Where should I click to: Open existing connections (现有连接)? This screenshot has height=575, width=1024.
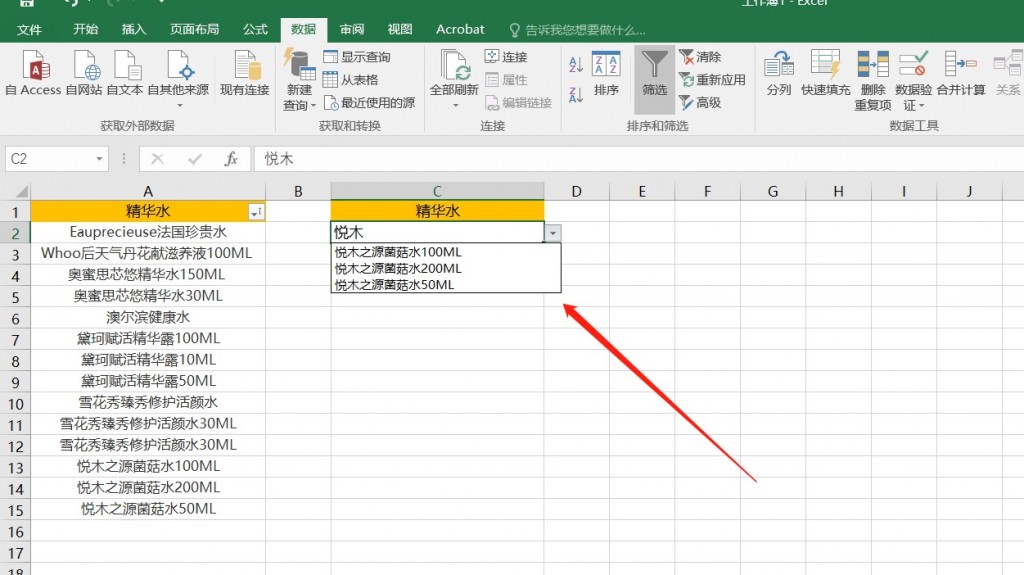(245, 73)
